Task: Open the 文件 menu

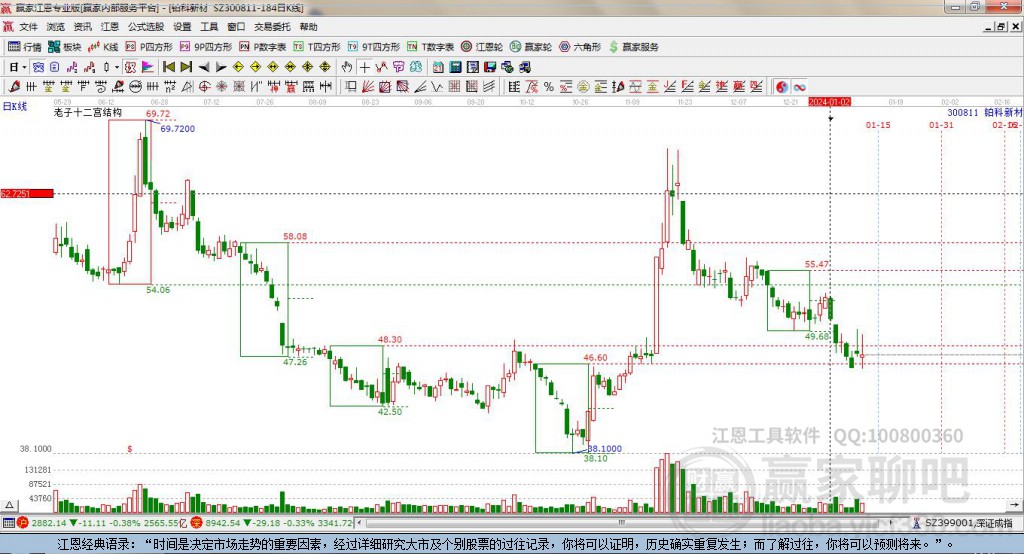Action: tap(28, 27)
